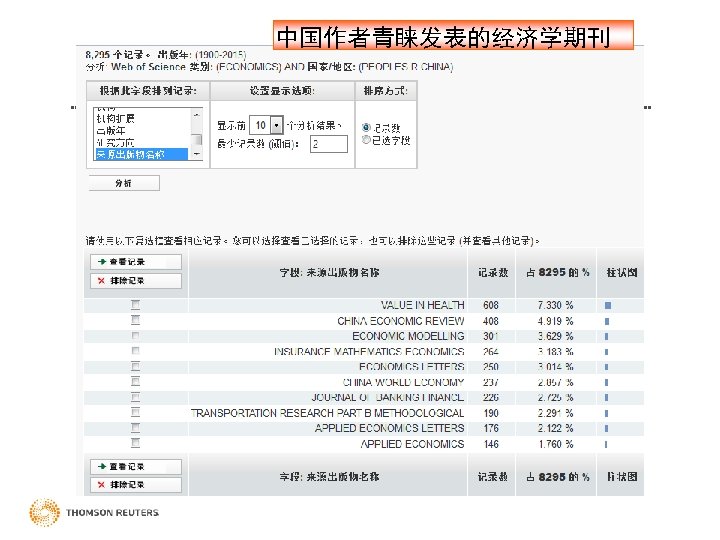Click the APPLIED ECONOMICS journal name
Viewport: 720px width, 540px height.
tap(412, 444)
